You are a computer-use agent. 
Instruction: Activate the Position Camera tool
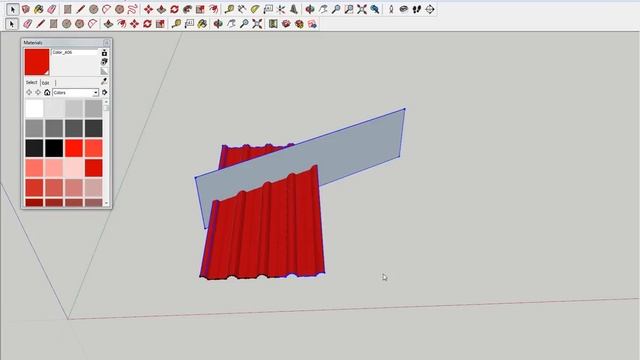click(391, 9)
